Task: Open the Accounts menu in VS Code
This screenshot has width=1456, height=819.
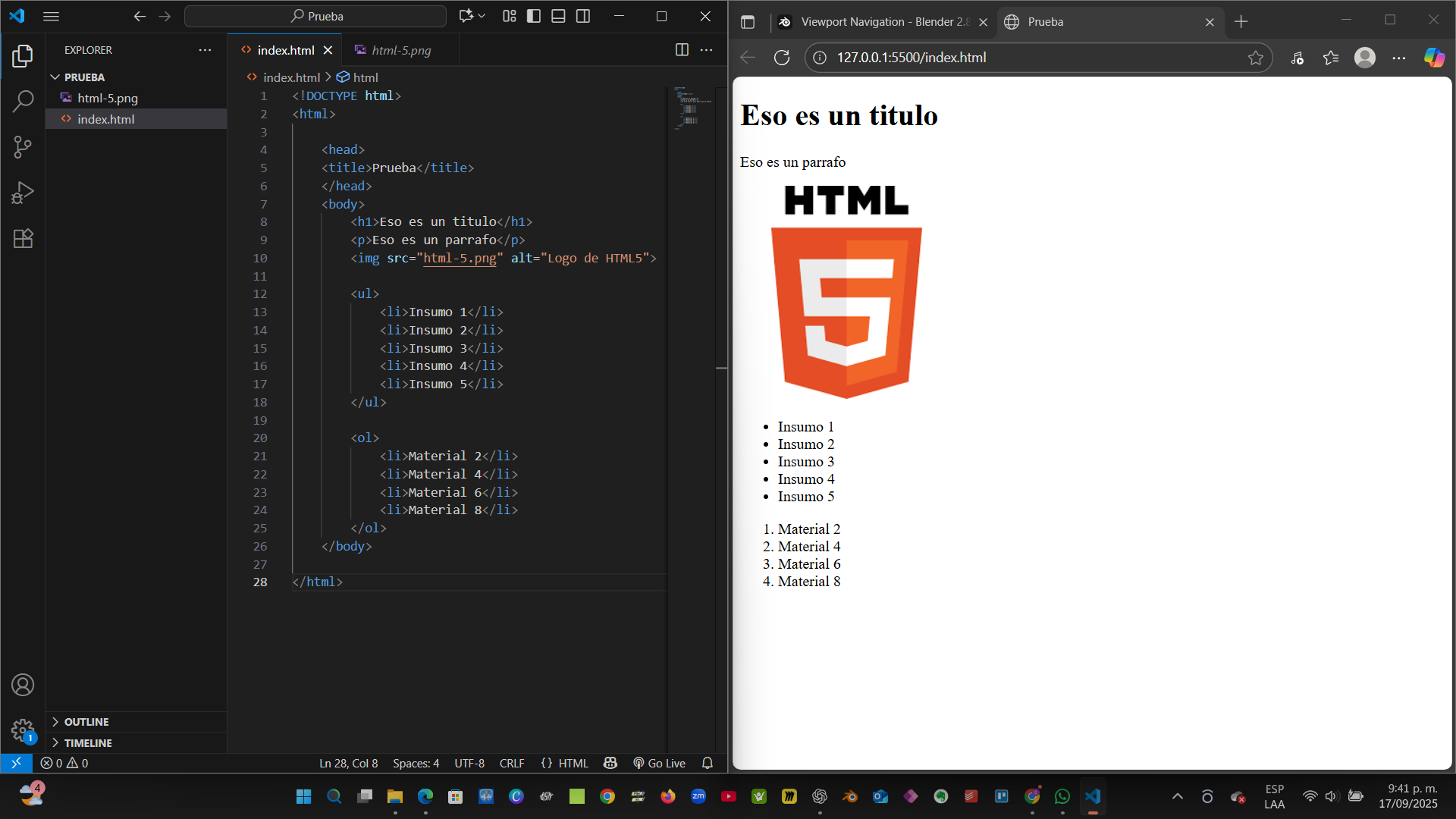Action: pyautogui.click(x=23, y=685)
